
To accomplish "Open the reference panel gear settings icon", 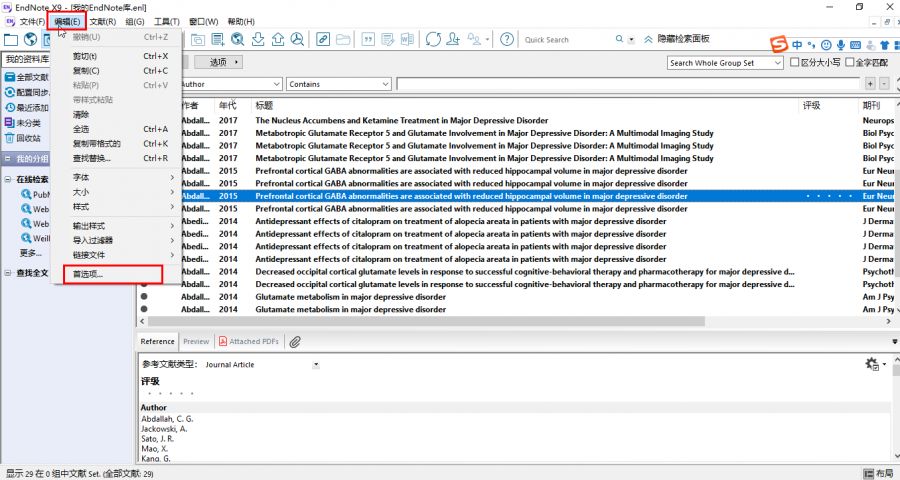I will coord(872,363).
